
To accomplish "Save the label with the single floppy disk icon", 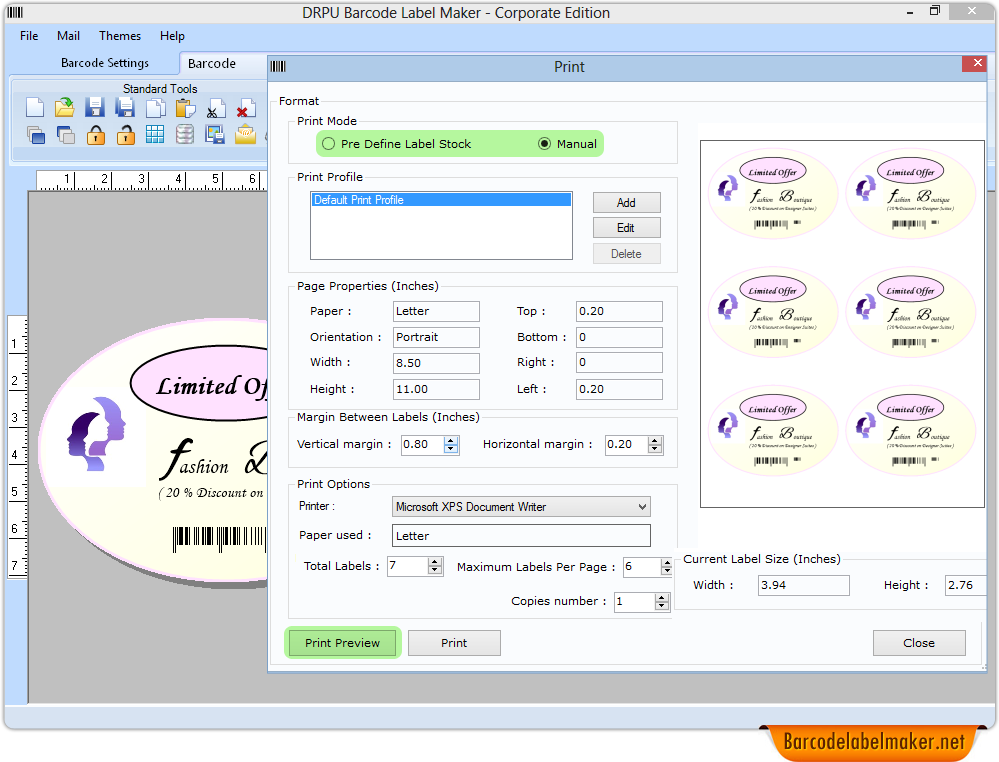I will tap(95, 108).
